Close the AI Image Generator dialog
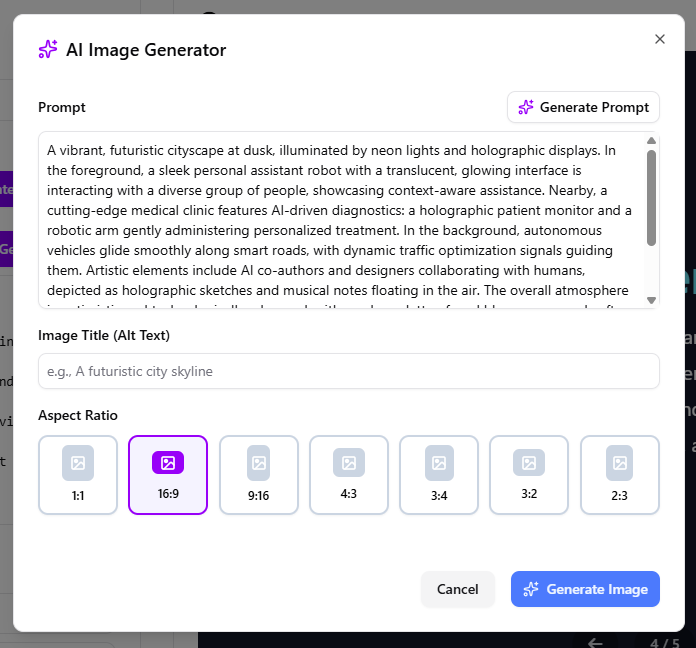This screenshot has width=696, height=648. tap(659, 39)
